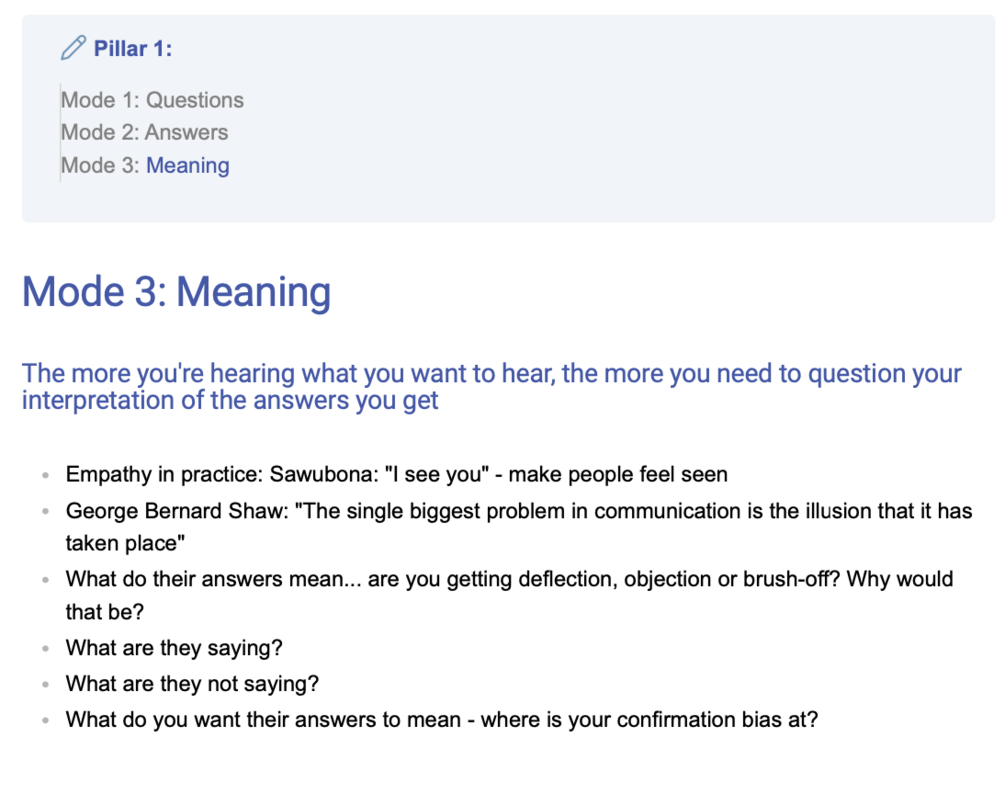Select the Empathy in practice bullet
The height and width of the screenshot is (794, 1005).
(397, 474)
